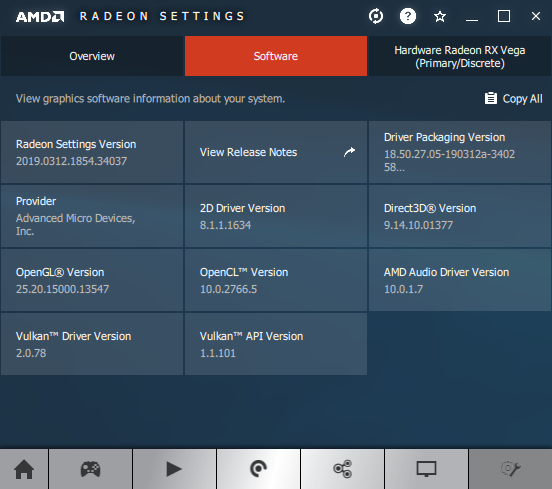Open the ReLive tab icon

point(258,469)
